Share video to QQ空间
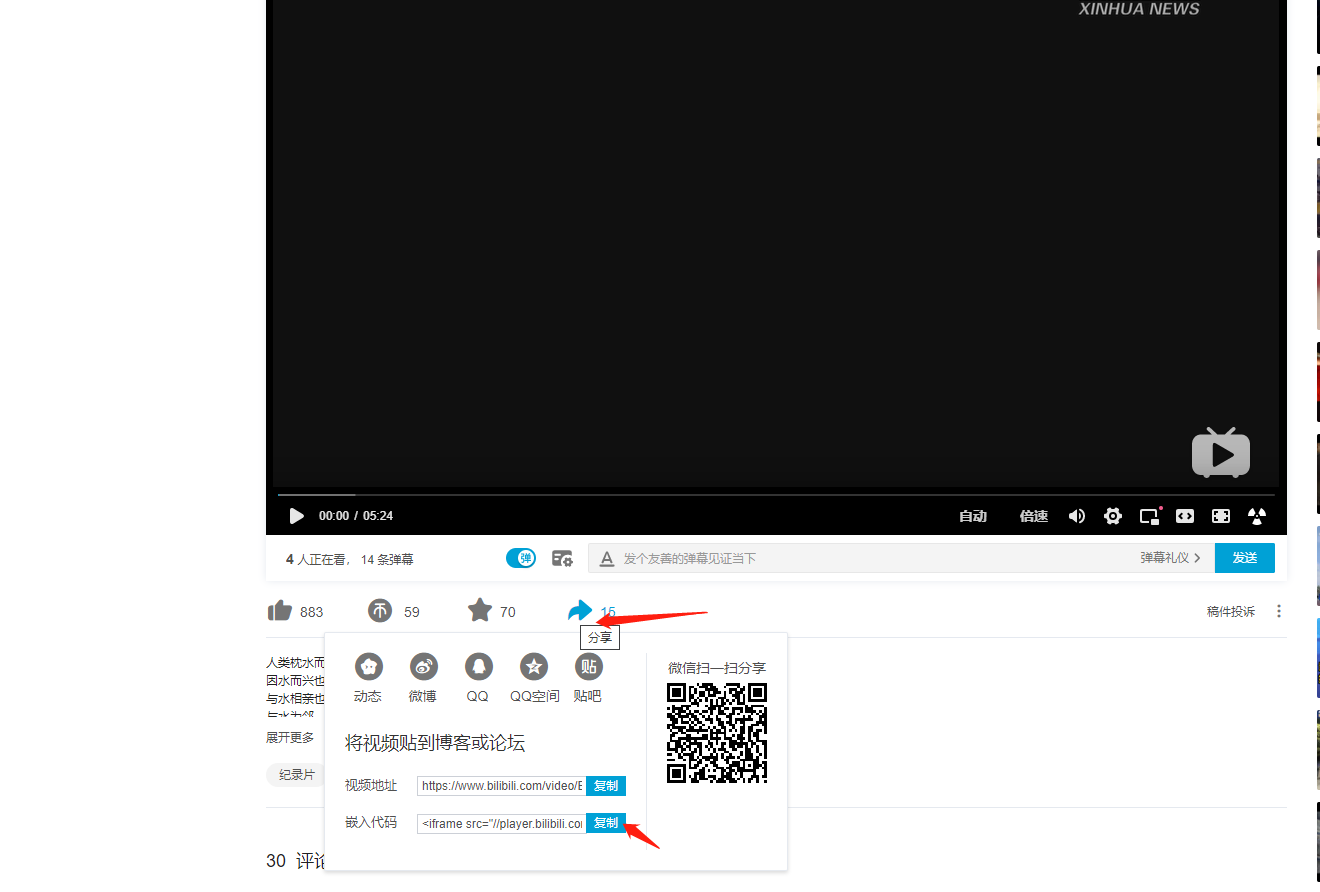 (534, 667)
